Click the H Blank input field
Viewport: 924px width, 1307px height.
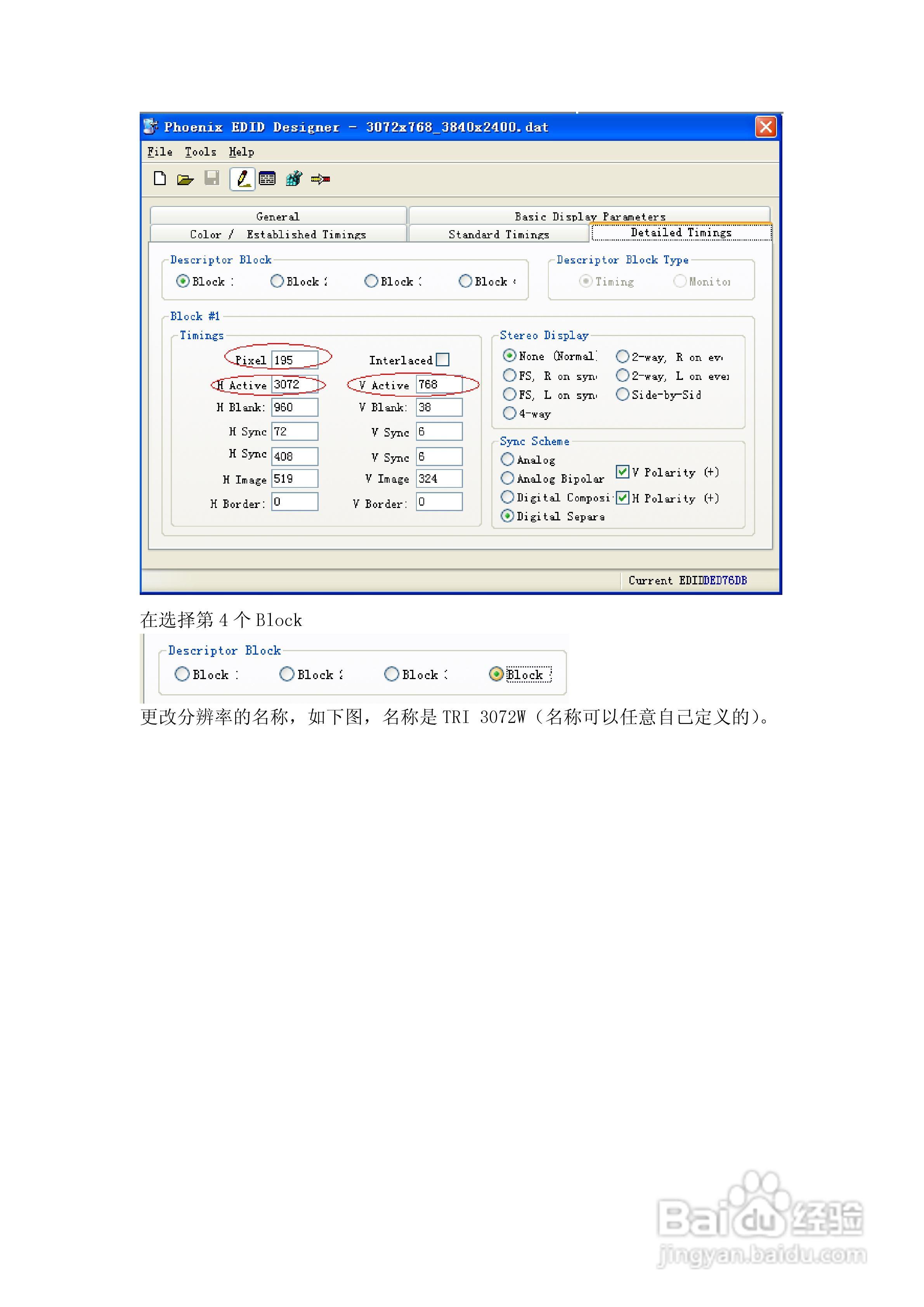[x=294, y=407]
